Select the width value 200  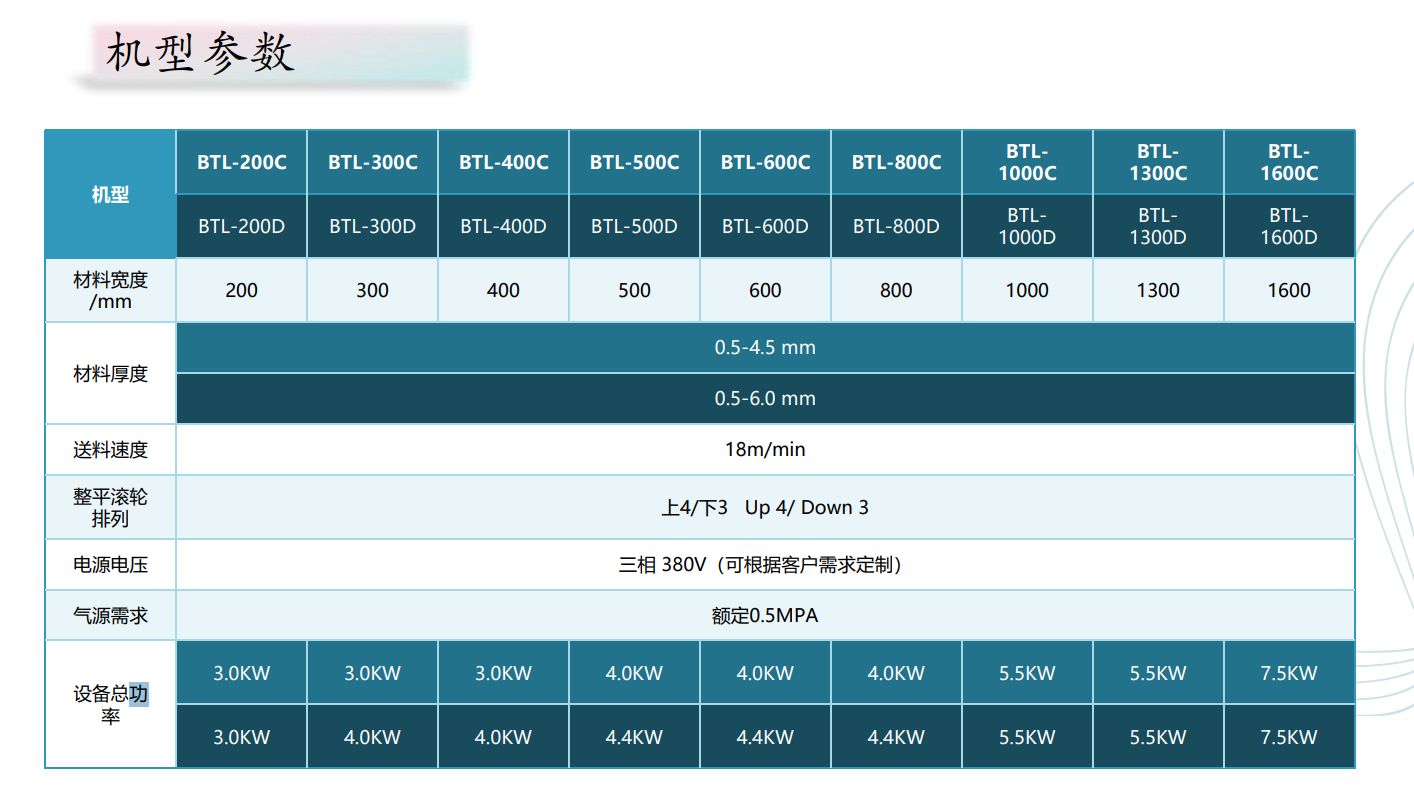pos(241,290)
